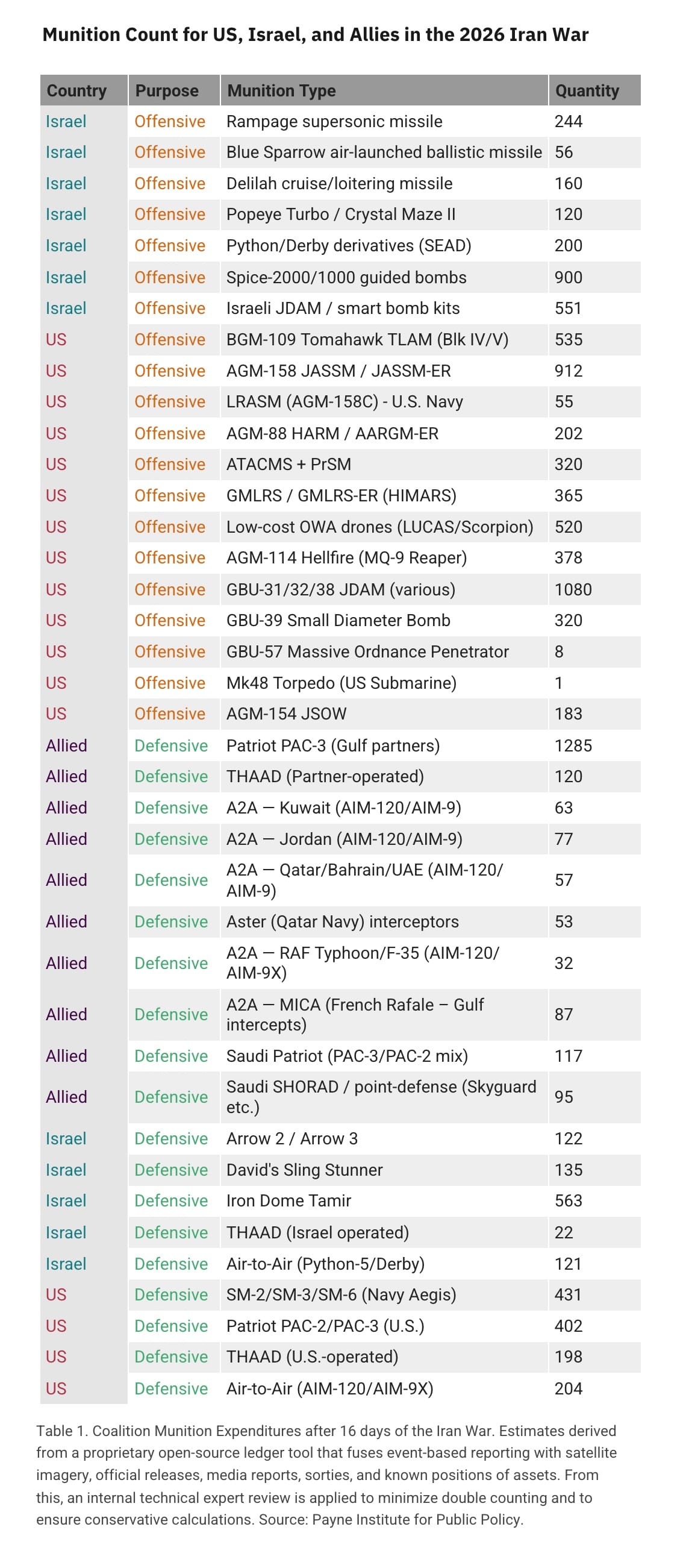Click the quantity 1285 cell

[x=573, y=745]
